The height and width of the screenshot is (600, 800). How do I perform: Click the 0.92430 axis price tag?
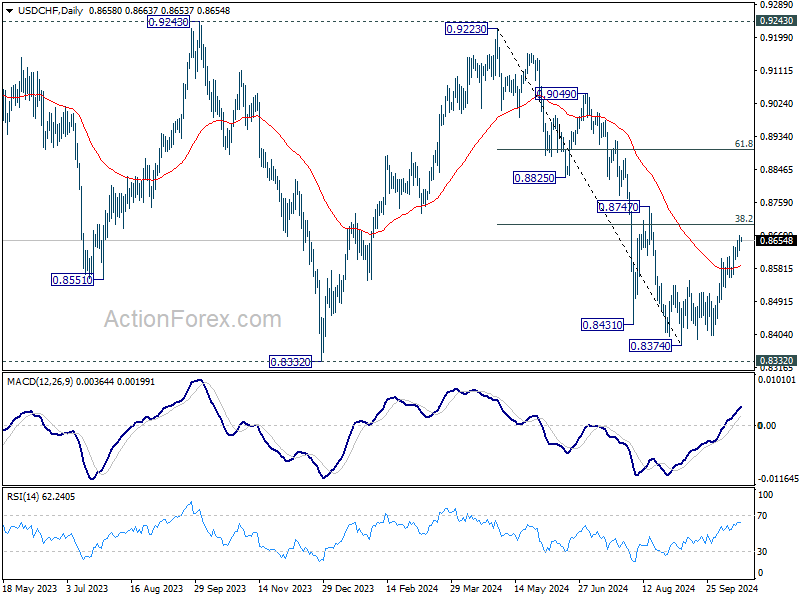[776, 21]
